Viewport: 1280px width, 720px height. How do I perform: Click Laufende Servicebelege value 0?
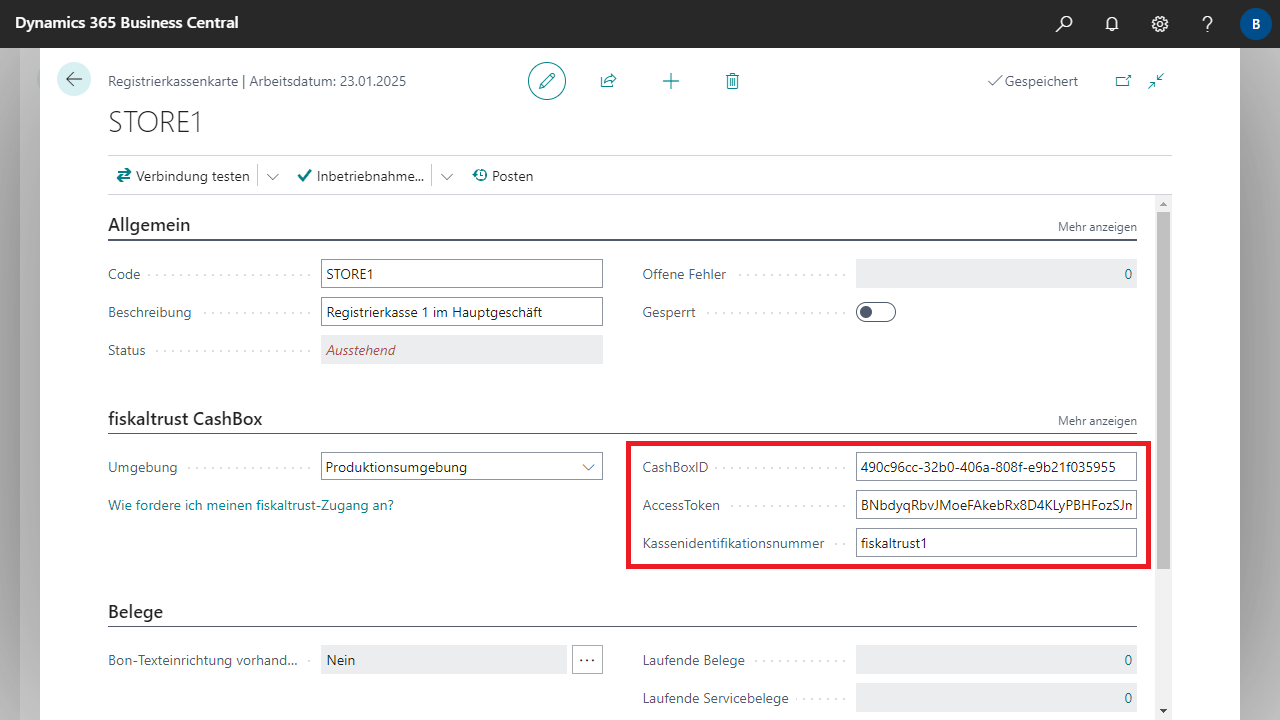pos(996,698)
